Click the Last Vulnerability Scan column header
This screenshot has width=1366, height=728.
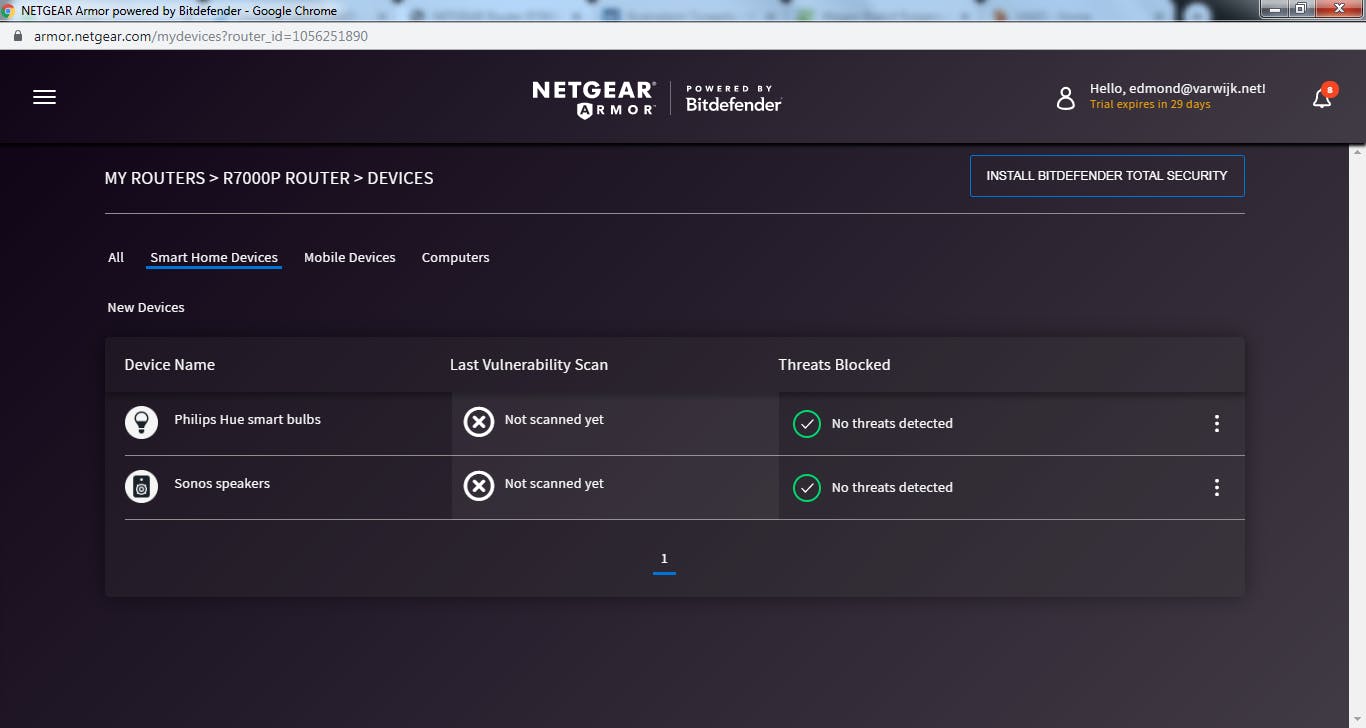[x=529, y=365]
